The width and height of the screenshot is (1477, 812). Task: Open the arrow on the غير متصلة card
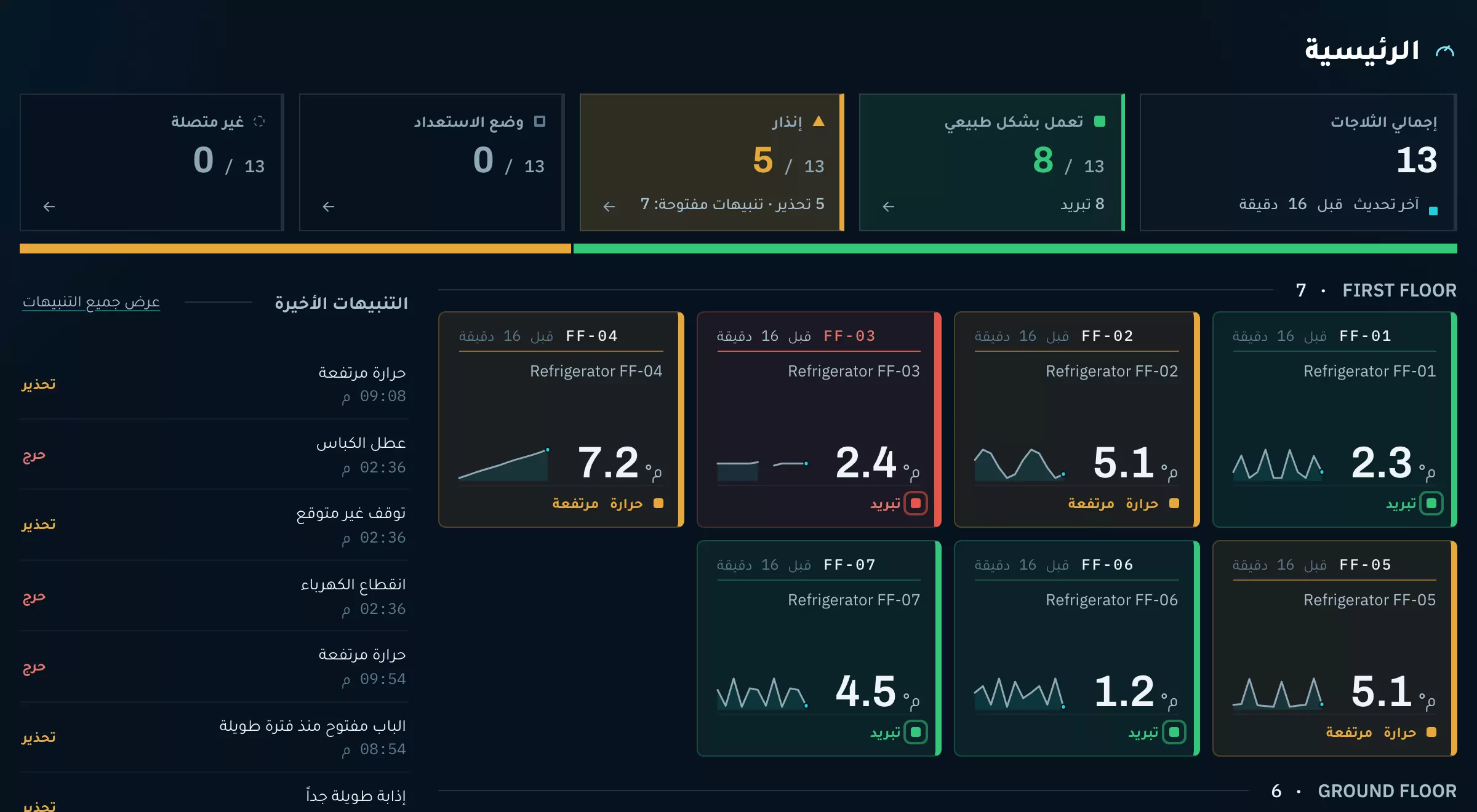[x=49, y=207]
